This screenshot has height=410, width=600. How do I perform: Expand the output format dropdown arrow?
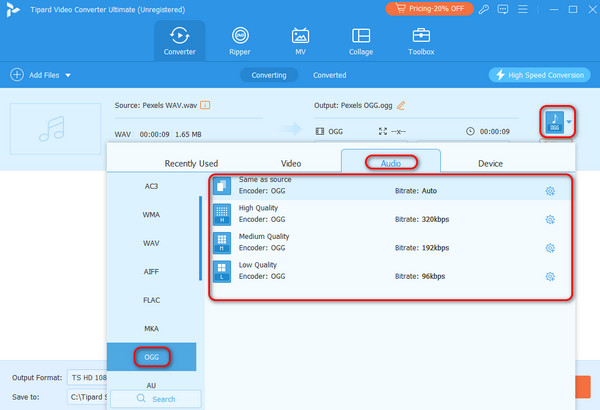569,122
